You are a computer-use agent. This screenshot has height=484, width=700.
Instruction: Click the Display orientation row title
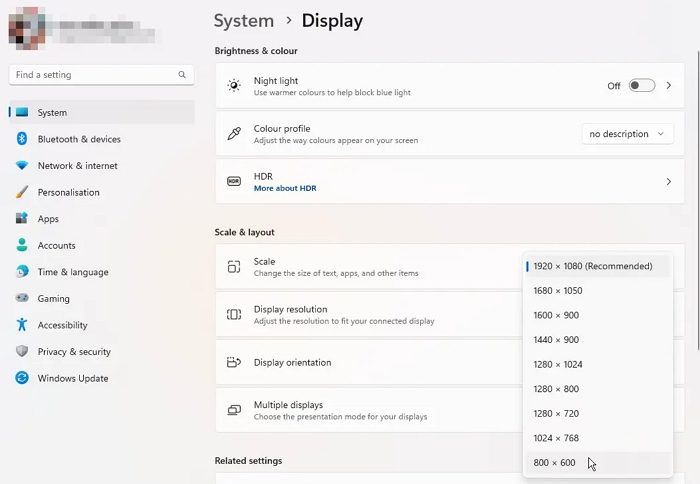(x=292, y=362)
